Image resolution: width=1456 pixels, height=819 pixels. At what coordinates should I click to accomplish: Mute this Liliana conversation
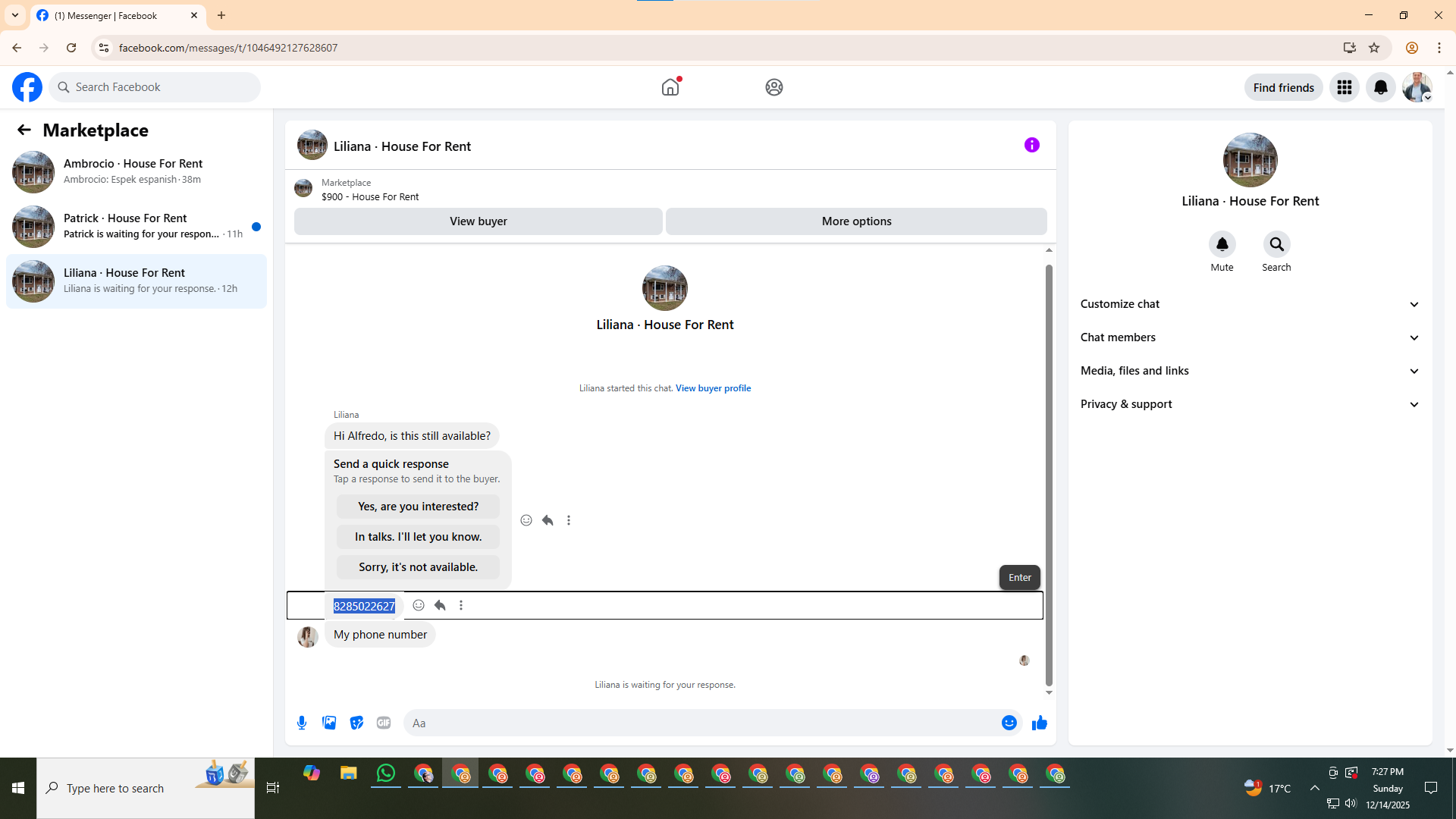point(1222,245)
